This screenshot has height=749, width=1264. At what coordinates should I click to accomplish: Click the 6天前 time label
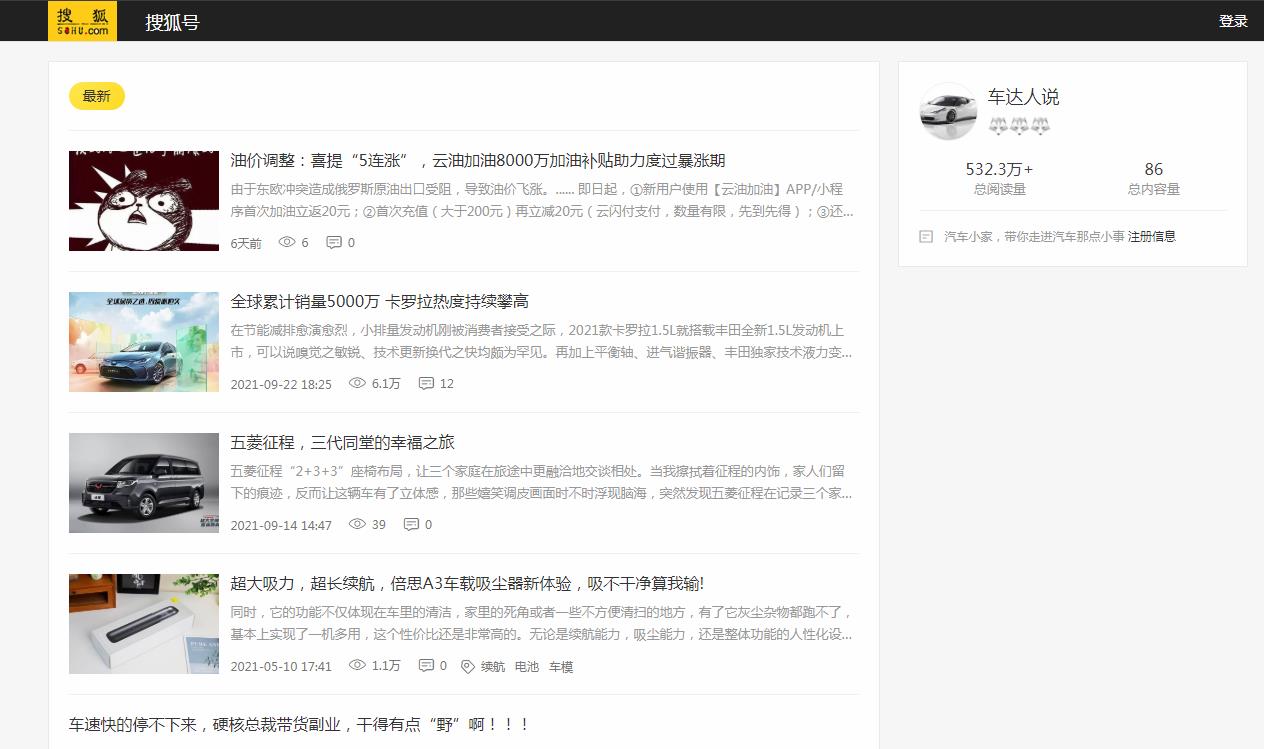(246, 243)
